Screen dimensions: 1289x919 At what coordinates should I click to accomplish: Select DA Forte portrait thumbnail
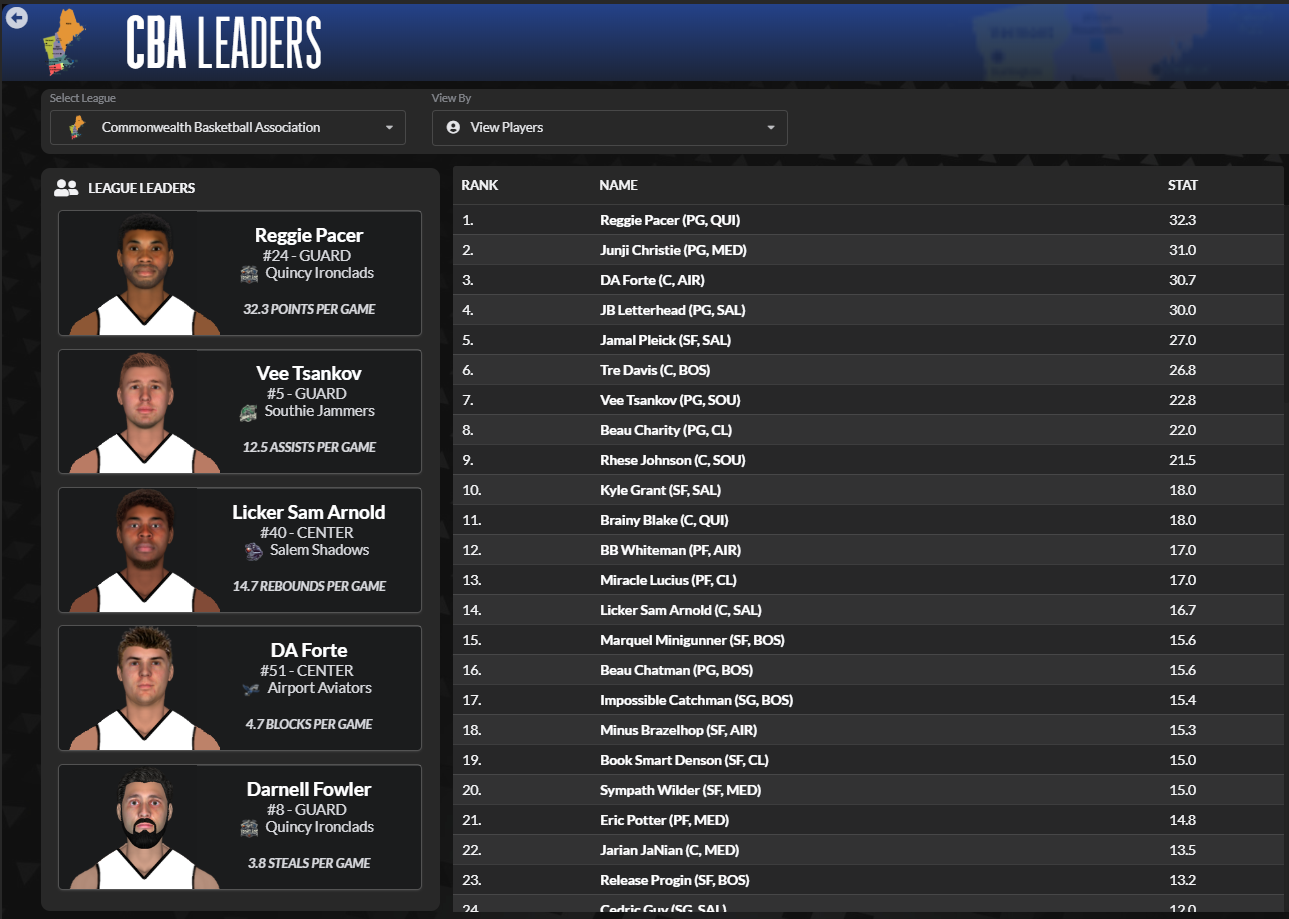(146, 689)
